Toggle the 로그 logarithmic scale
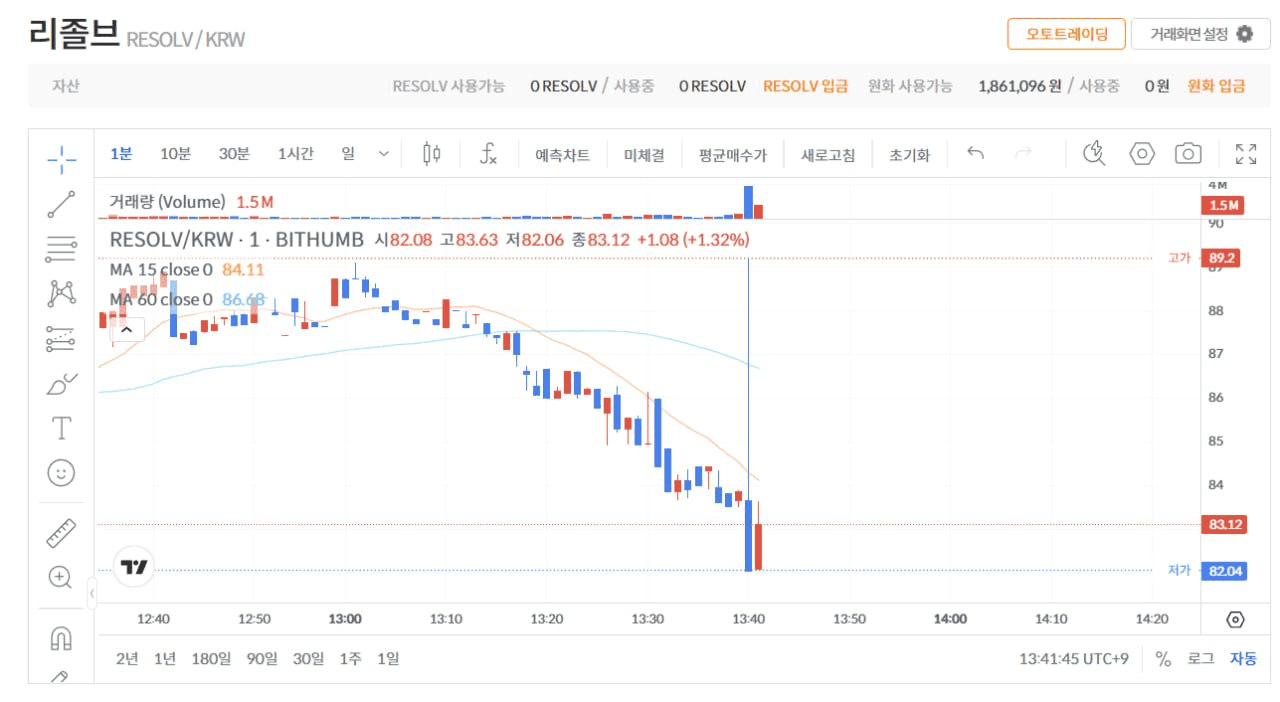 point(1200,659)
